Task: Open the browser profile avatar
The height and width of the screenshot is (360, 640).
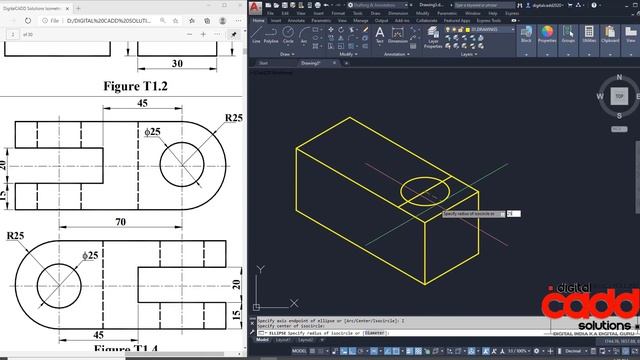Action: [x=222, y=20]
